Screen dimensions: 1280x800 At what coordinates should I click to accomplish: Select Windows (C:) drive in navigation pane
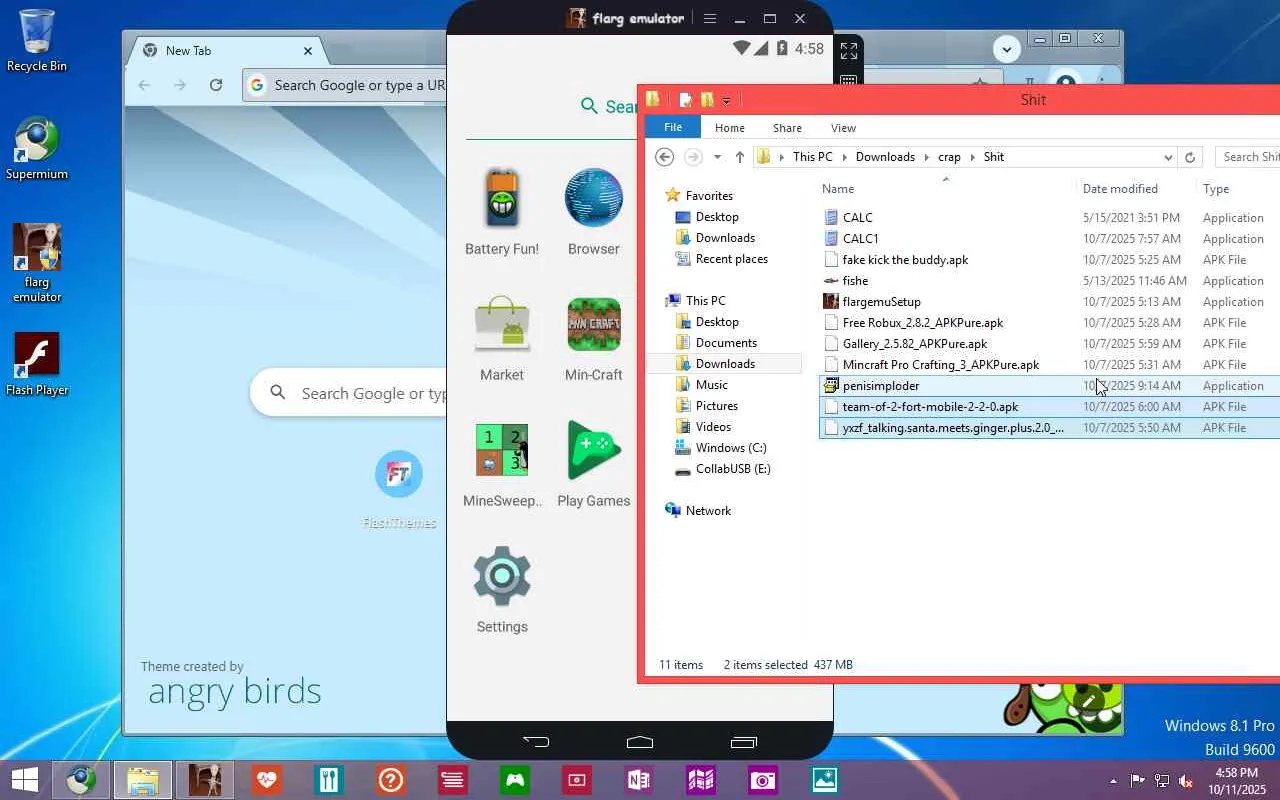tap(731, 448)
